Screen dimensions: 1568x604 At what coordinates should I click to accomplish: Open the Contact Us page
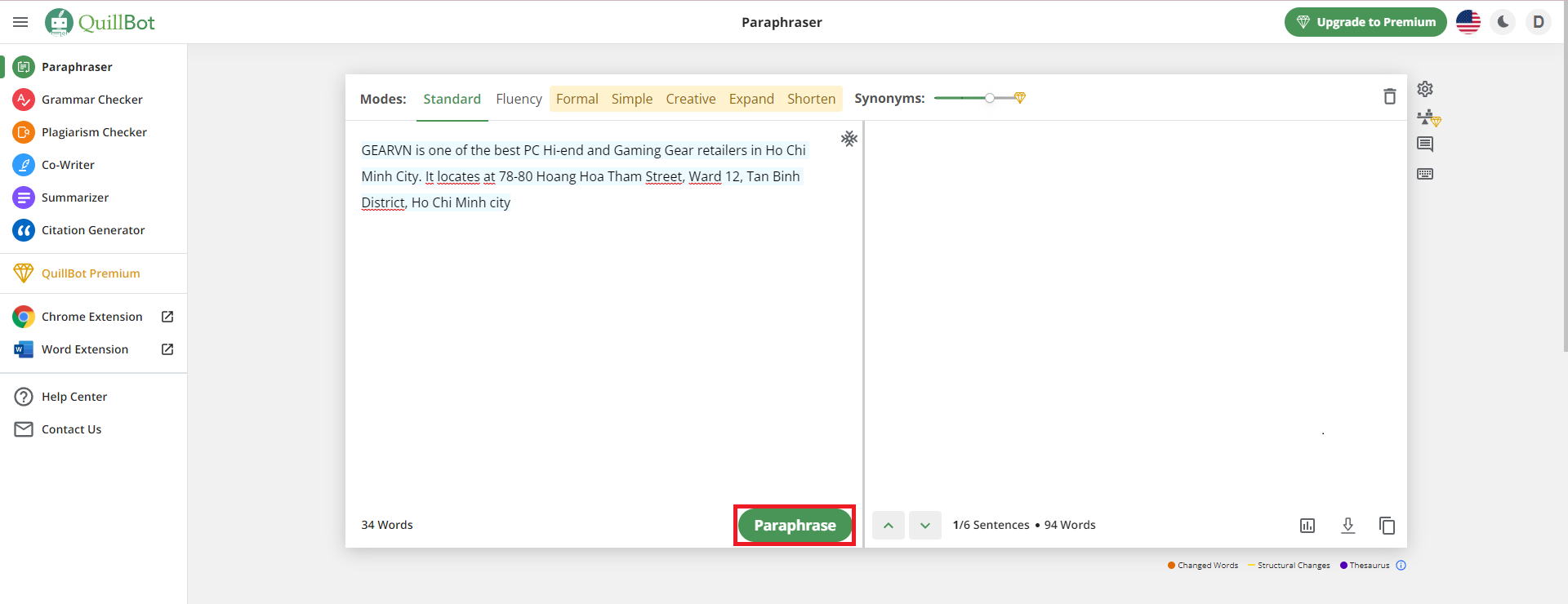click(94, 429)
